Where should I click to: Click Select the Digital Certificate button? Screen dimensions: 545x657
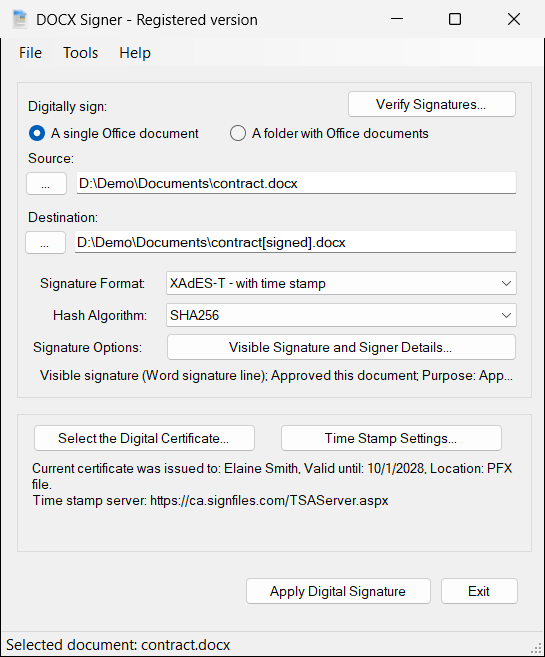tap(144, 438)
